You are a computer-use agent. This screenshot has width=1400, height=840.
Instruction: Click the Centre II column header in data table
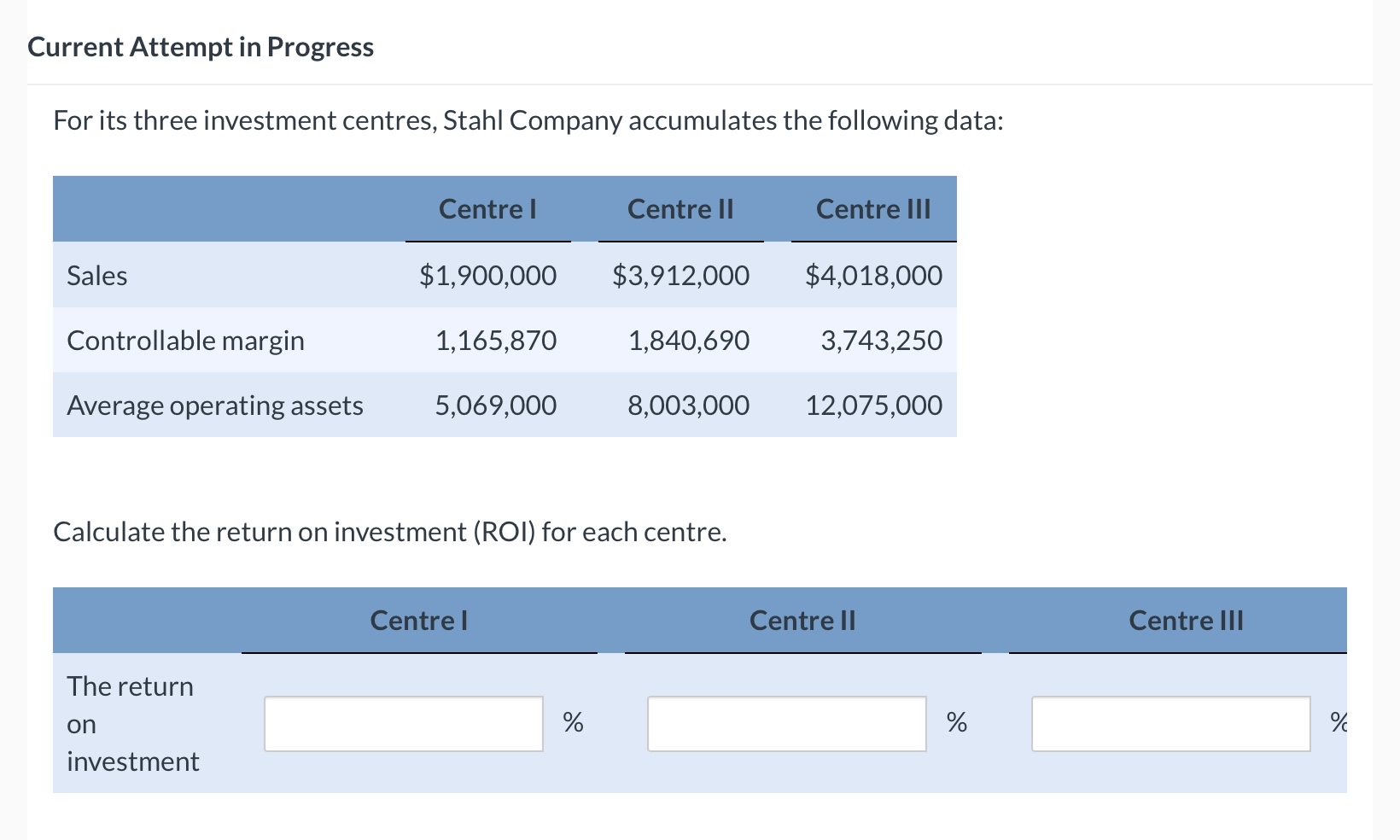[680, 209]
